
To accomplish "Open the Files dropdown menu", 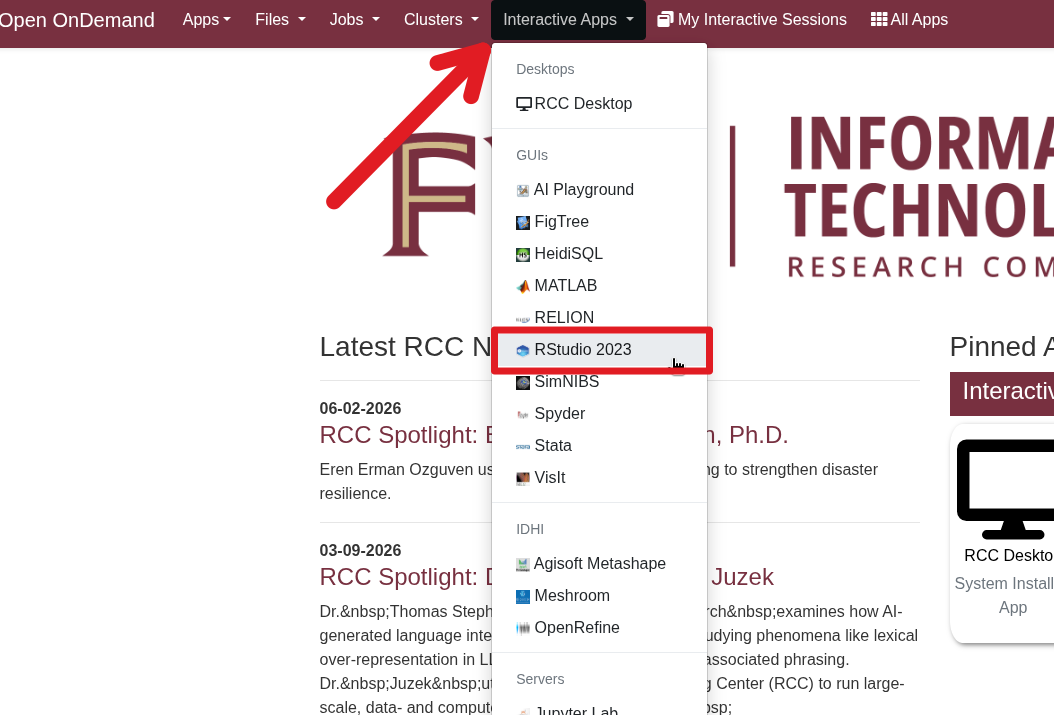I will pos(280,19).
